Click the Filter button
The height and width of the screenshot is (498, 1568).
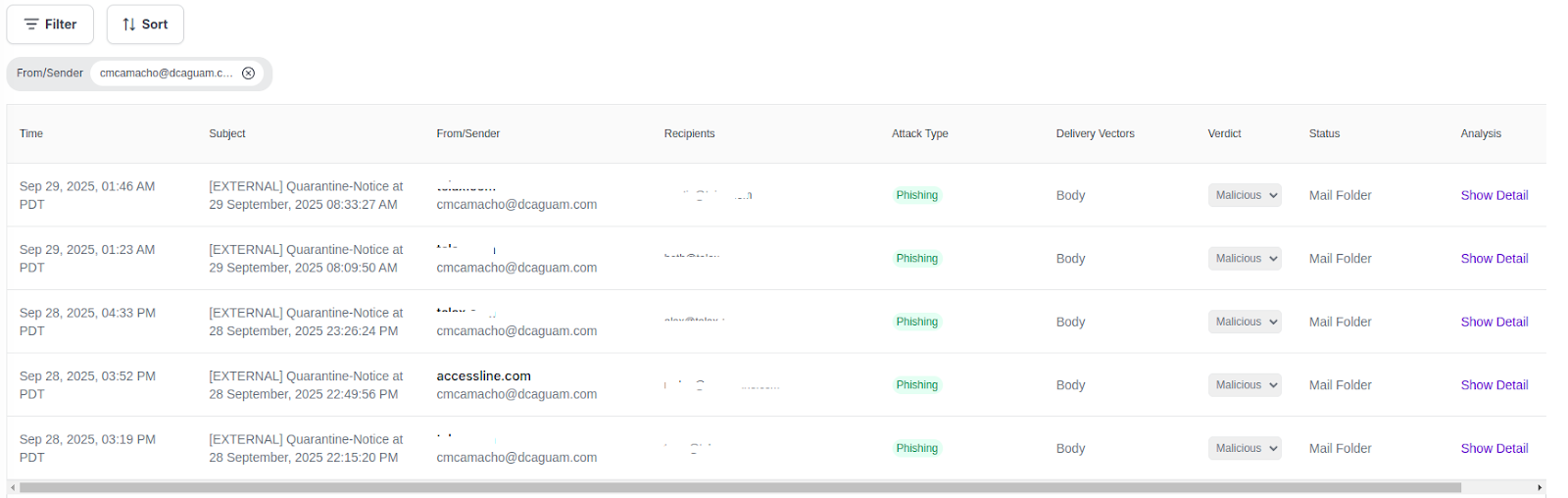pos(50,25)
